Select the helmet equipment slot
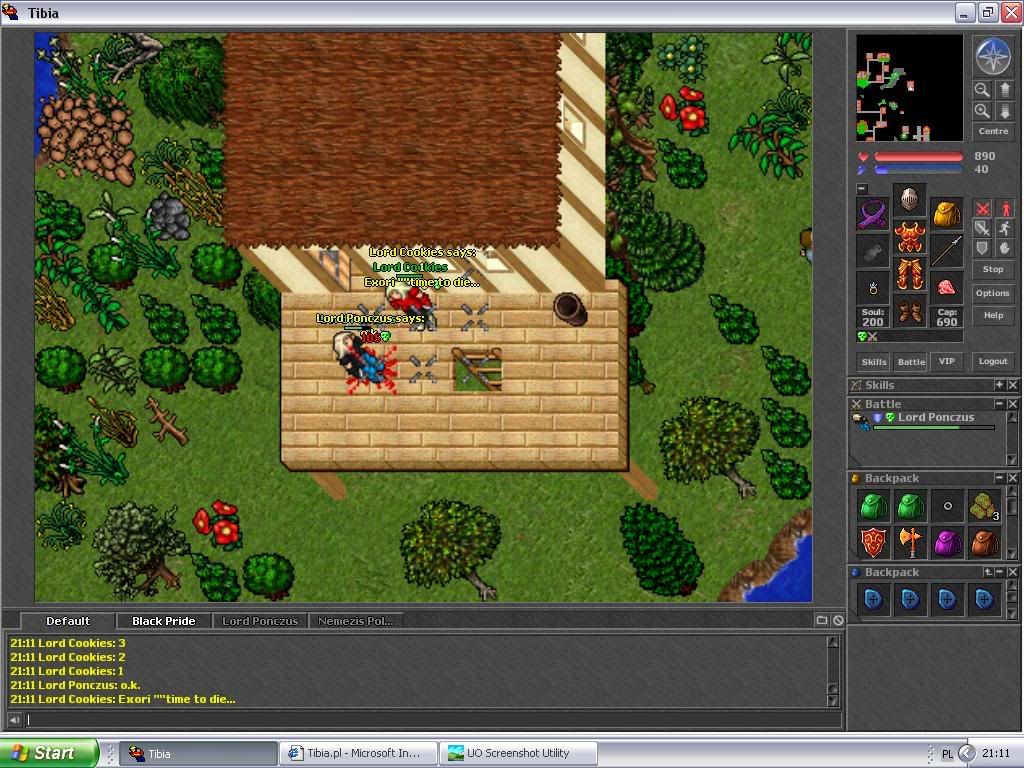1024x768 pixels. (909, 200)
